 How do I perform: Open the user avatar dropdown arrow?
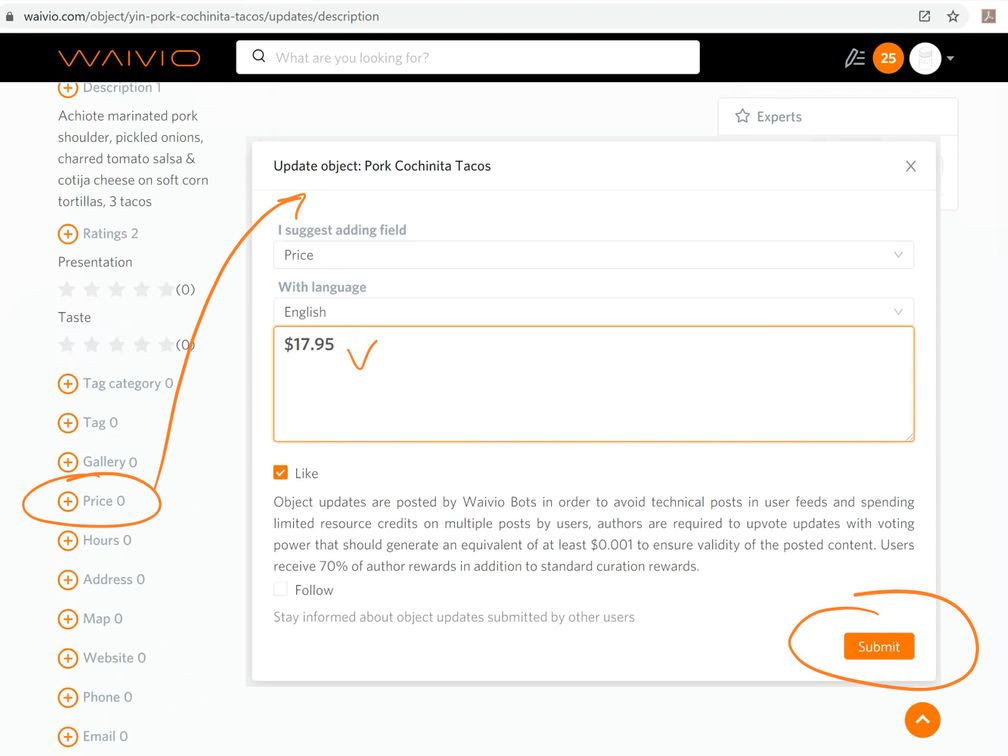(x=950, y=58)
